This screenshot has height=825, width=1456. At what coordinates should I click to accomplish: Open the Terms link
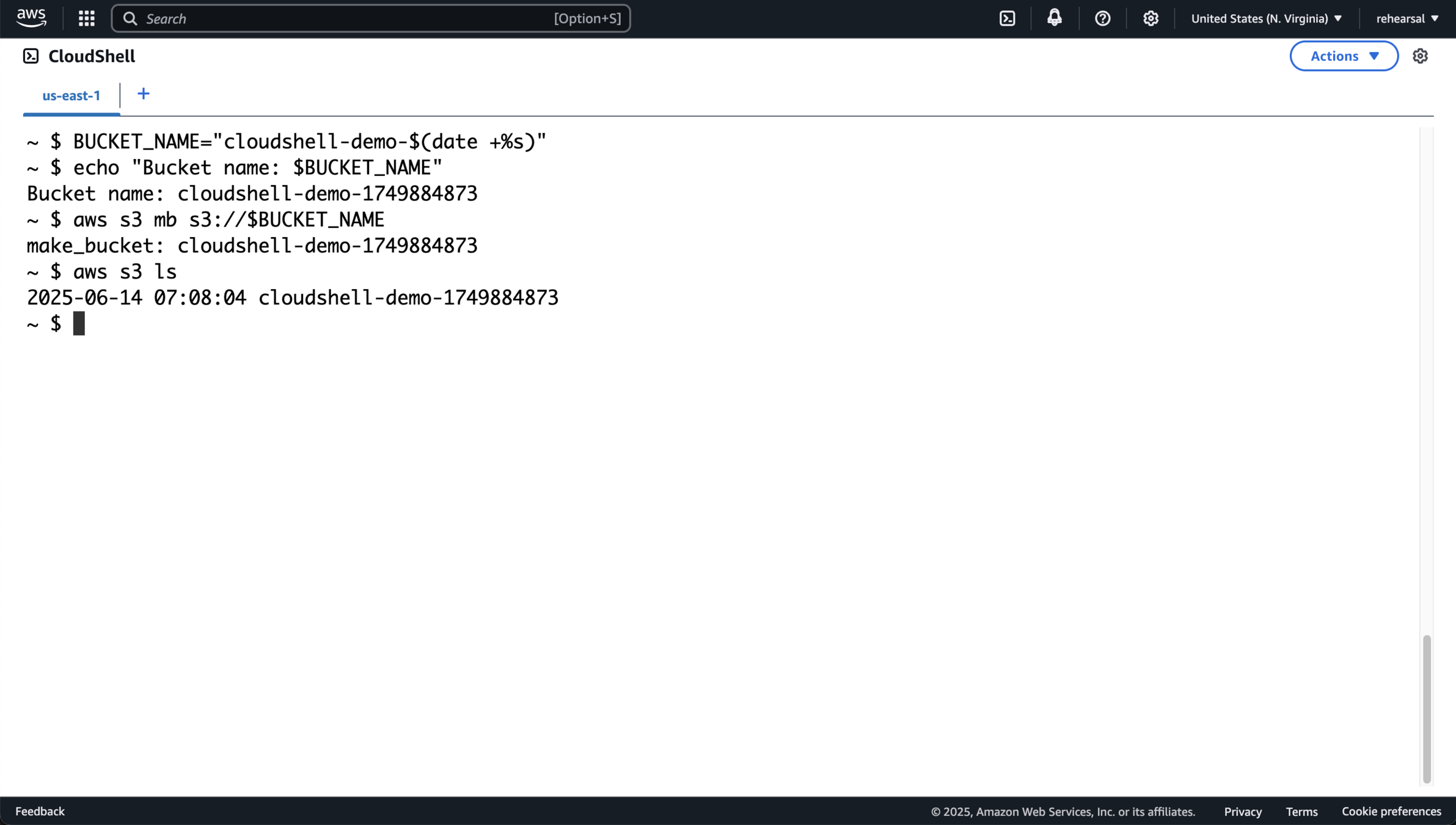click(x=1301, y=812)
